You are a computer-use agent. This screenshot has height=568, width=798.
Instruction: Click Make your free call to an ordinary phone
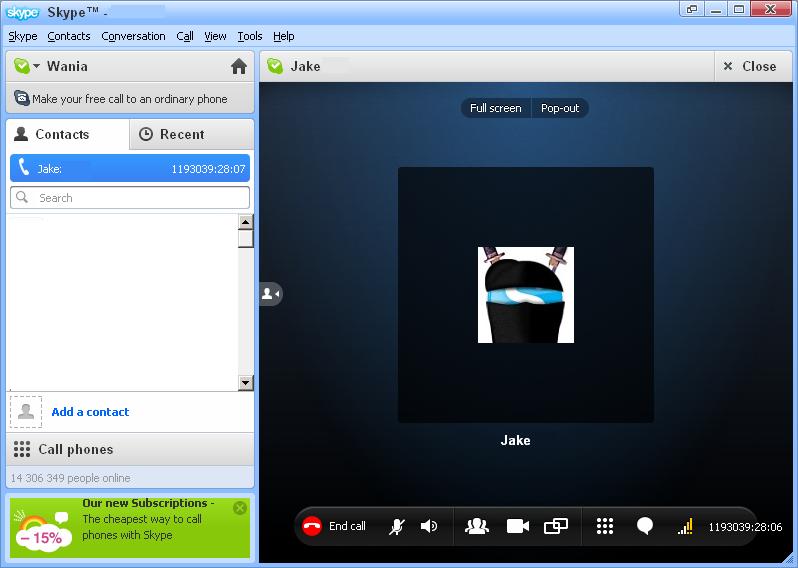(x=130, y=99)
